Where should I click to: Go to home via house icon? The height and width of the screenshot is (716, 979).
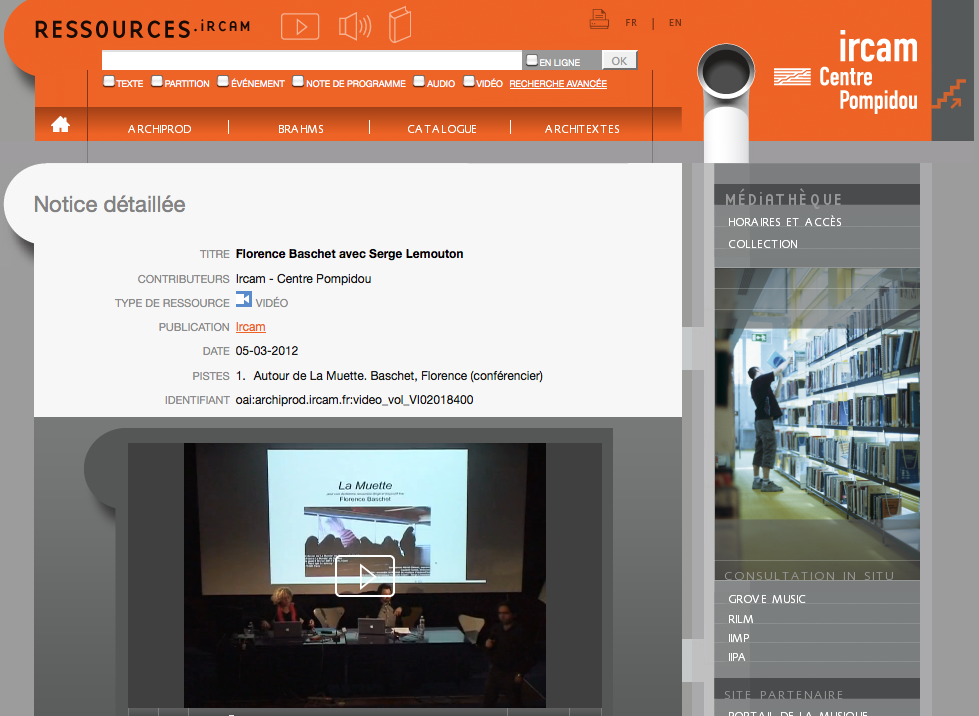click(61, 124)
